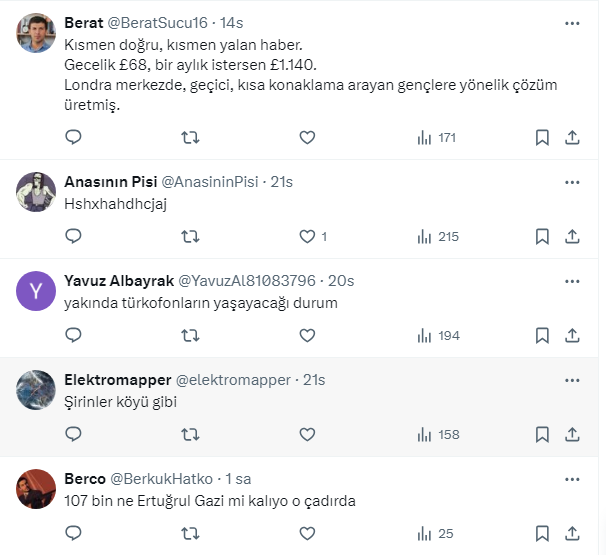This screenshot has height=555, width=606.
Task: Open more options on Berco's tweet
Action: pos(572,479)
